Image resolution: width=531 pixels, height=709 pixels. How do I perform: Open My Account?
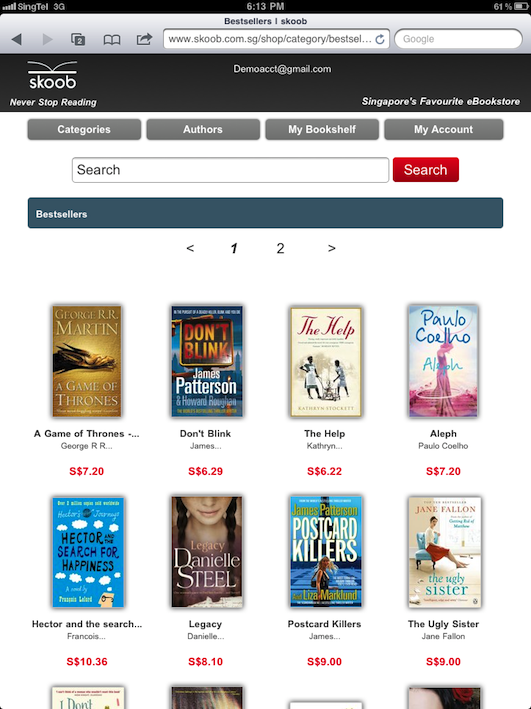tap(444, 129)
